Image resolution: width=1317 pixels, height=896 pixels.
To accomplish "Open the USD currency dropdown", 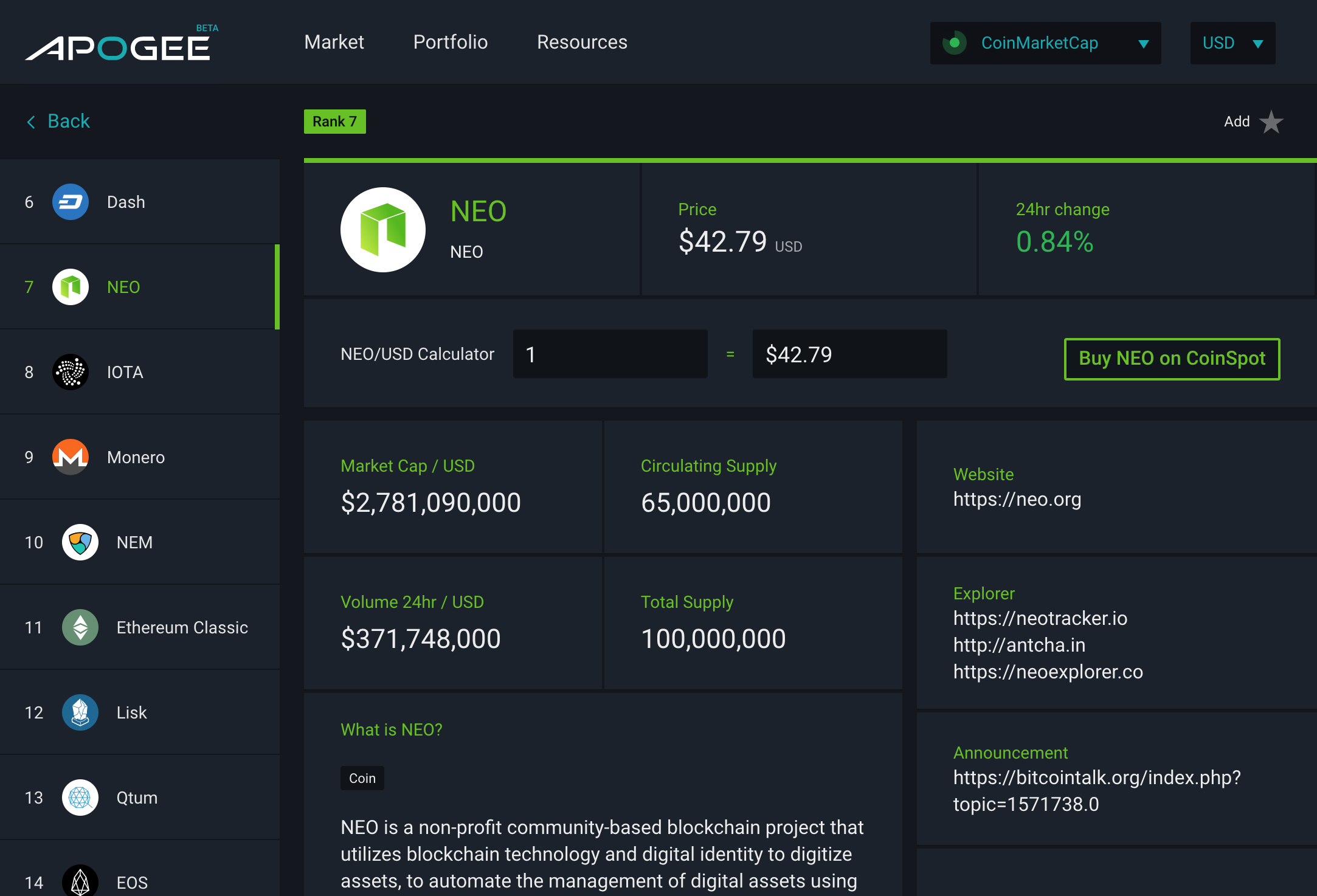I will [x=1232, y=43].
